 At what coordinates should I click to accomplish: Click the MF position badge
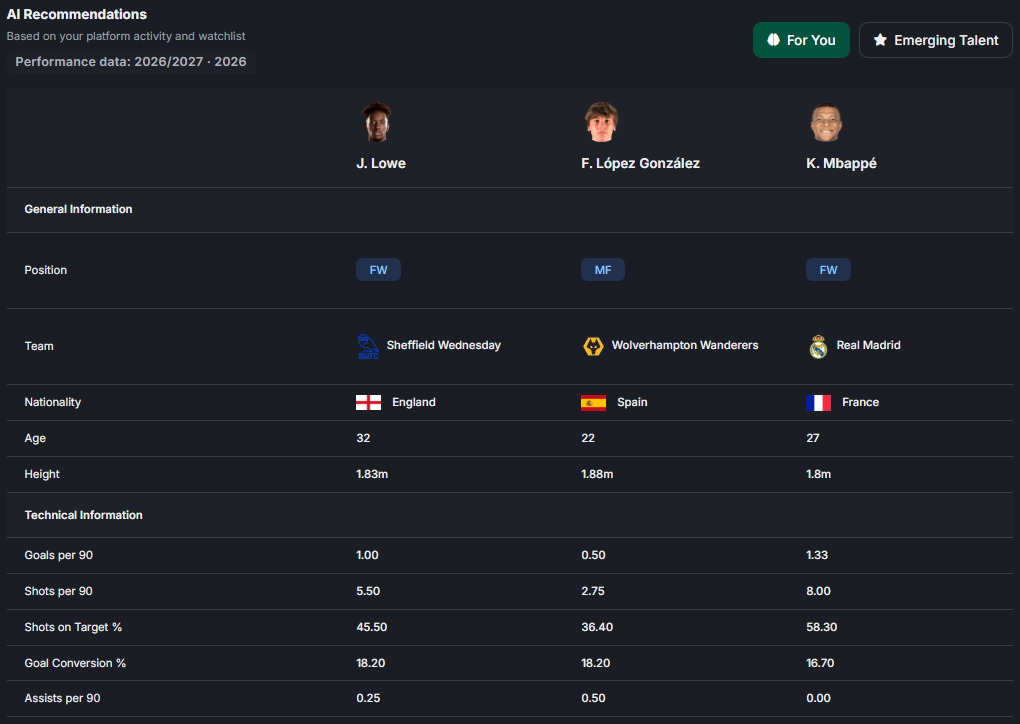(x=603, y=269)
